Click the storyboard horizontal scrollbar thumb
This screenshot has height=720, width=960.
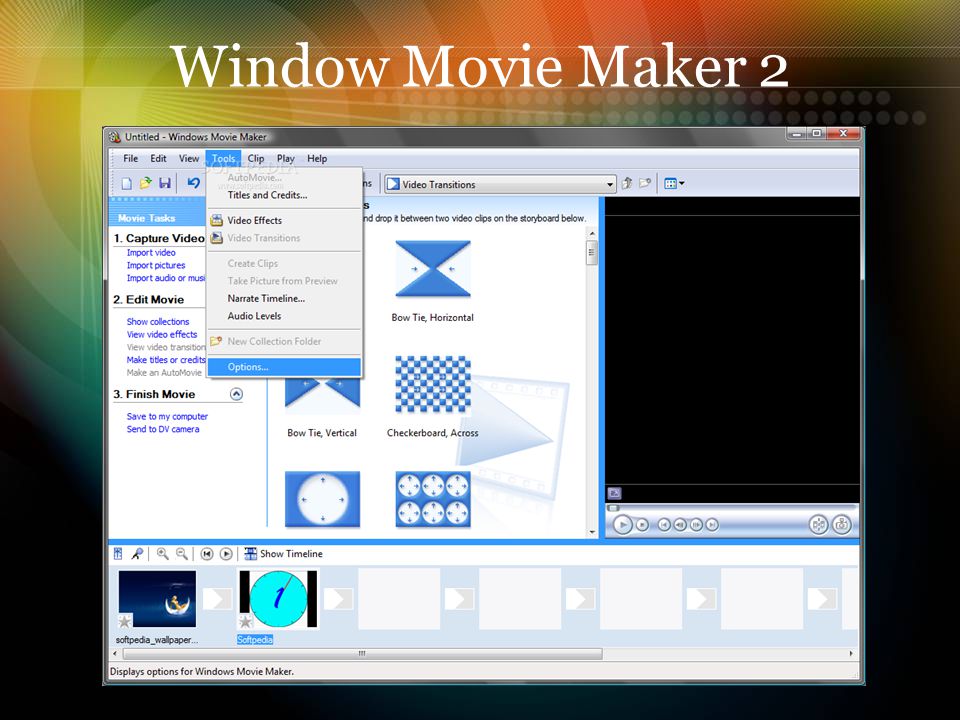(362, 653)
